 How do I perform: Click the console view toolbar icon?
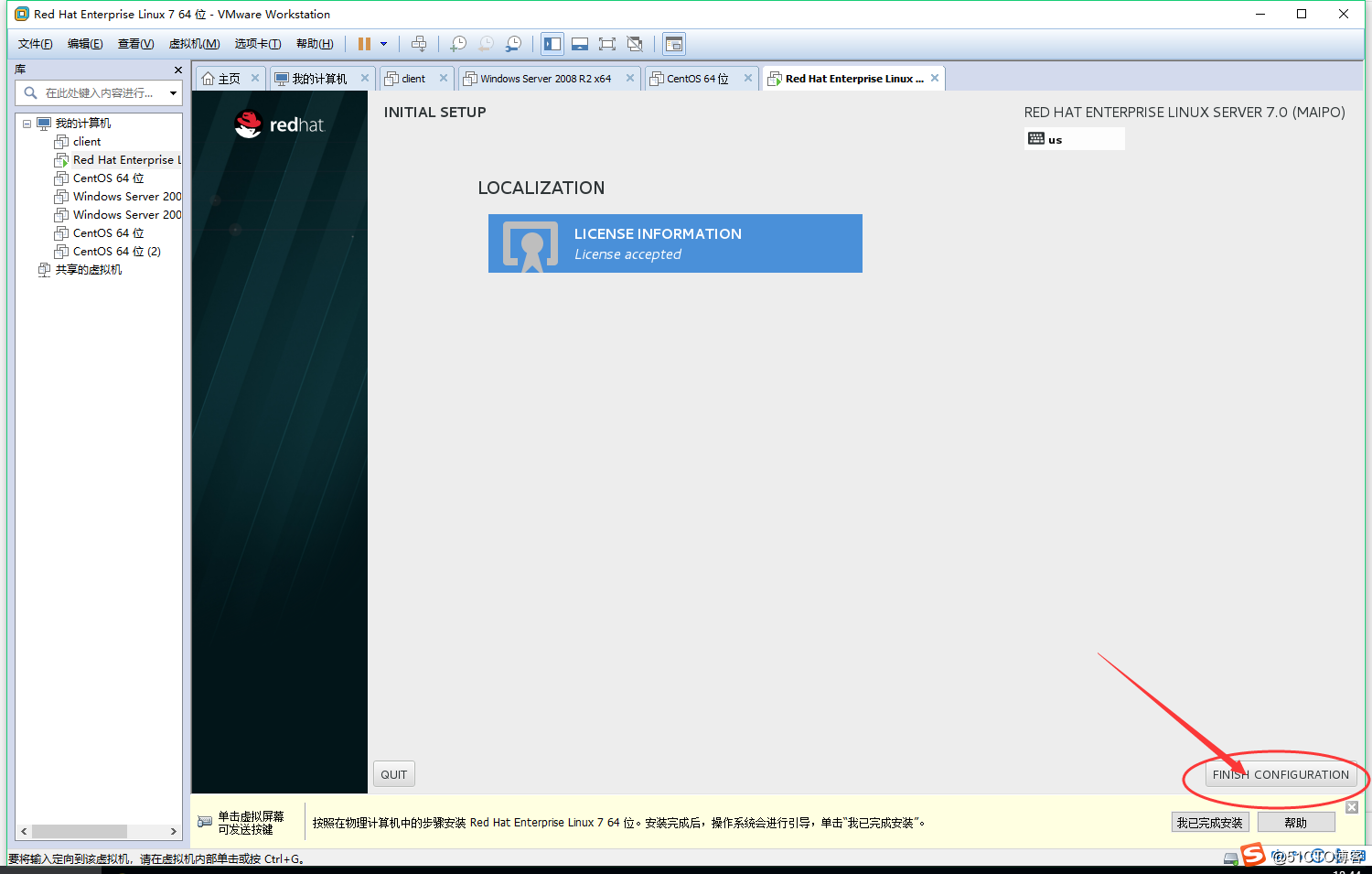[x=674, y=44]
